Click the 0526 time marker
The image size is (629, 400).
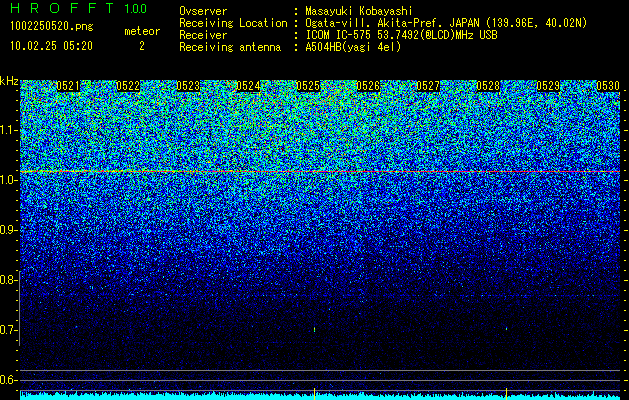(368, 86)
